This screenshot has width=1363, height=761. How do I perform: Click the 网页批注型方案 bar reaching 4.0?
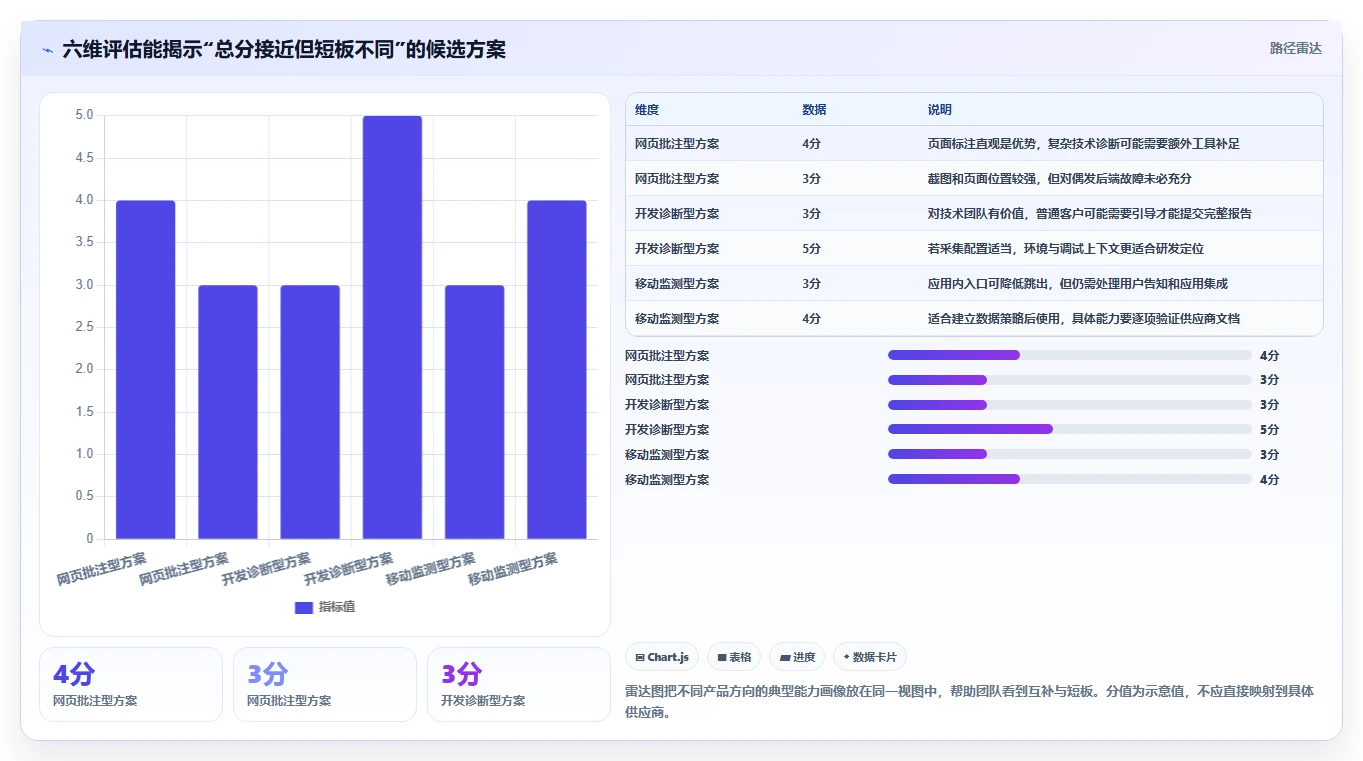pos(146,370)
